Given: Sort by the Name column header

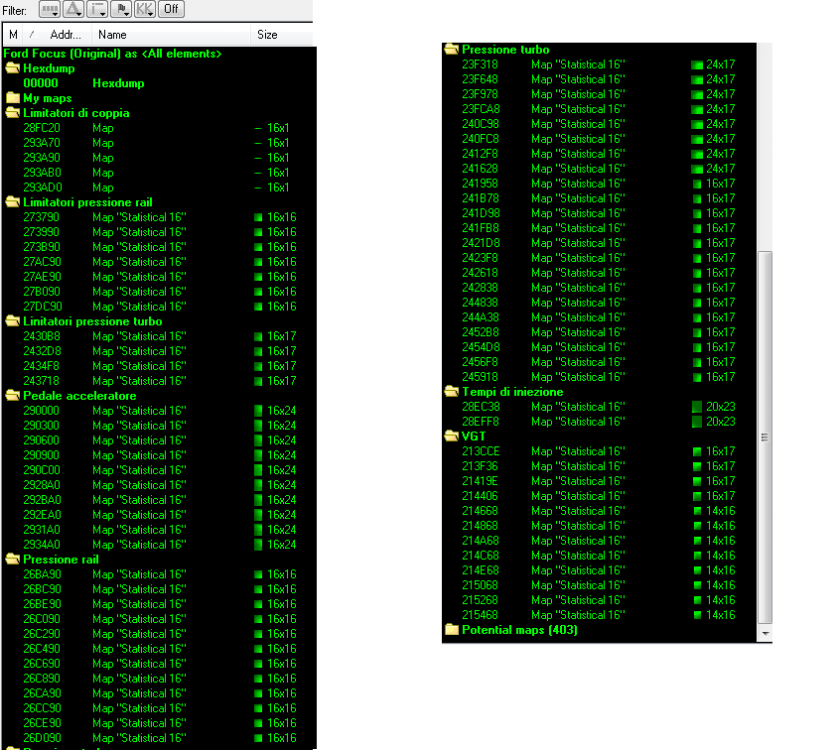Looking at the screenshot, I should click(171, 35).
